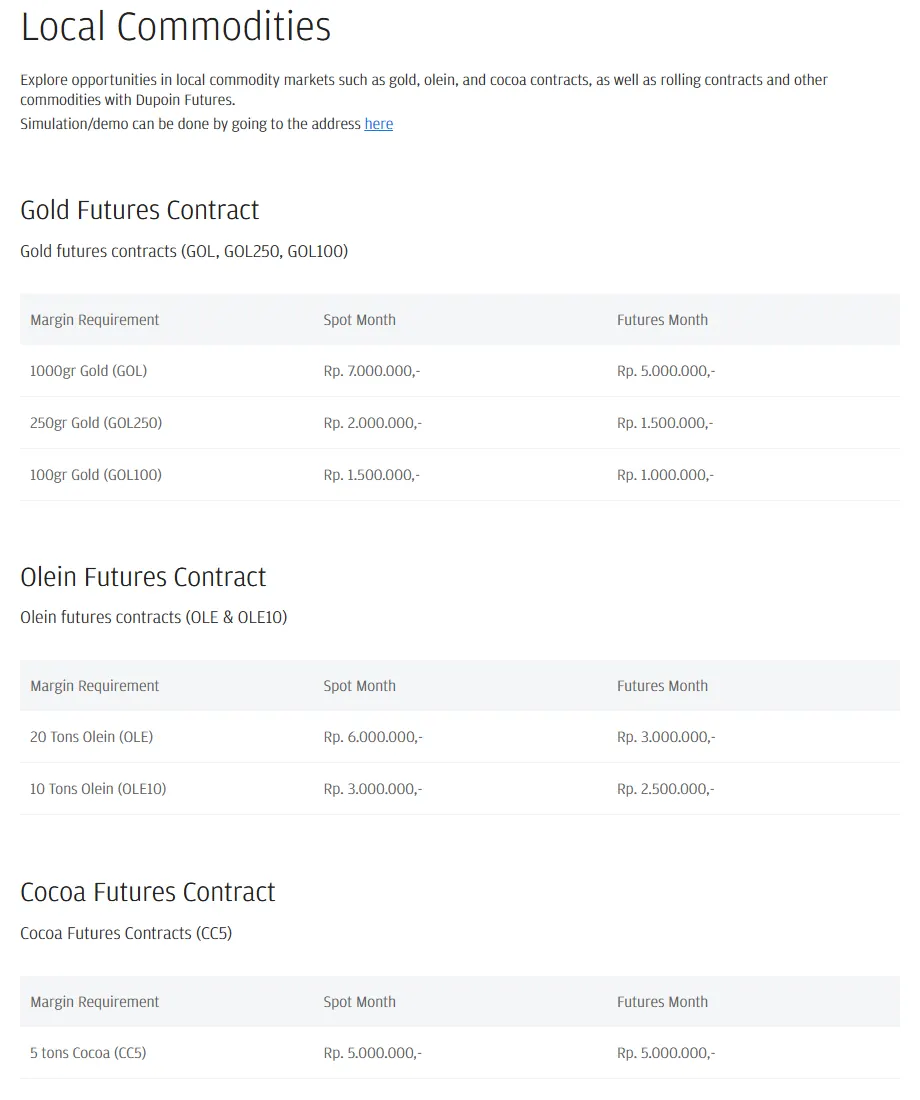Click GOL250 spot month Rp. 2.000.000

pos(373,423)
